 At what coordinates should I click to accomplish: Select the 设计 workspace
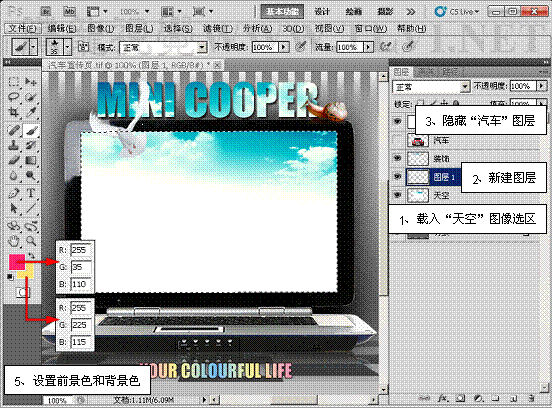[322, 12]
